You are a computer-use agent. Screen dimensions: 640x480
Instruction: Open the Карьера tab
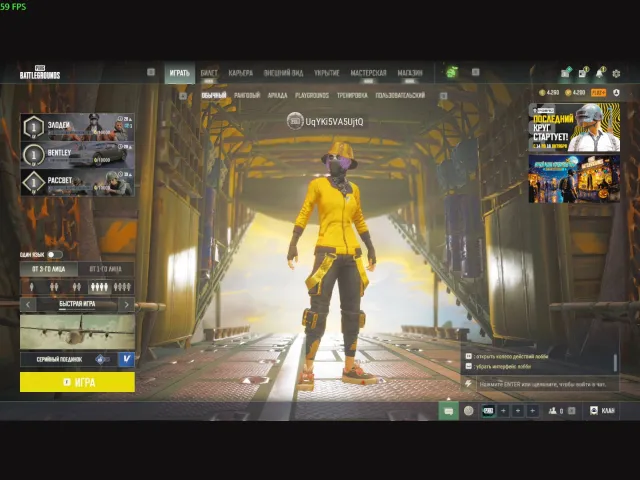pyautogui.click(x=240, y=73)
